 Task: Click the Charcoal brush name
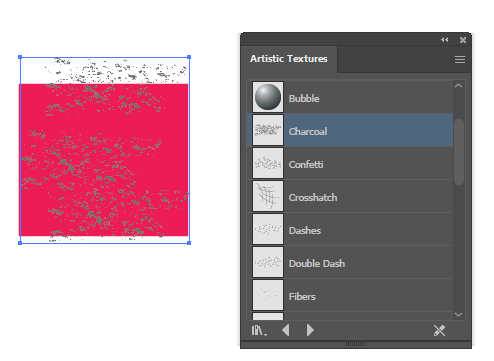(x=308, y=132)
